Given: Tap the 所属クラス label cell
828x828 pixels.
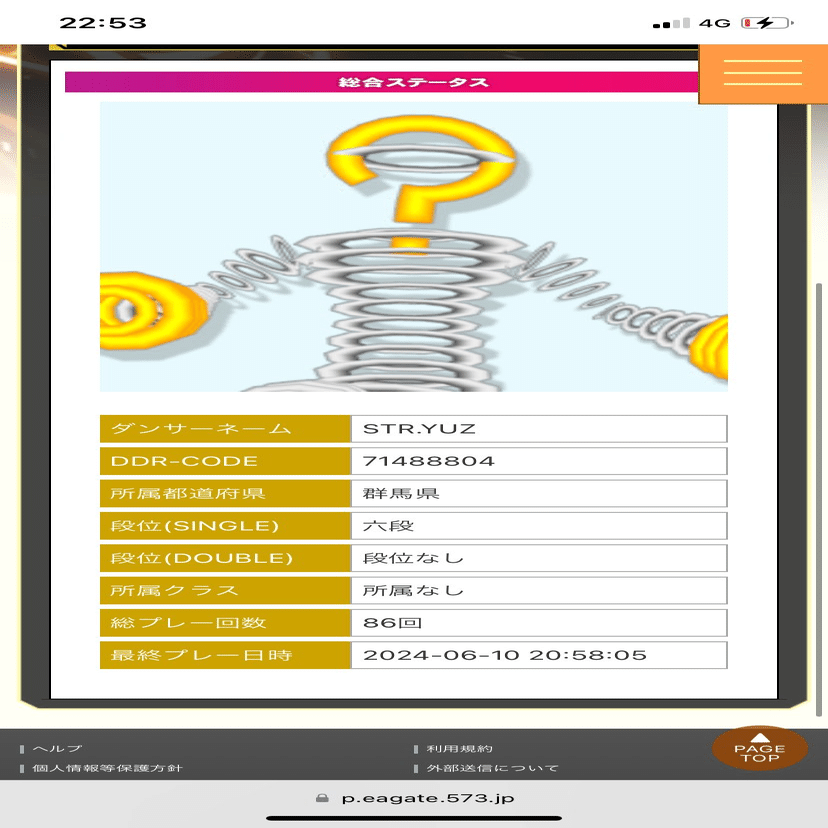Looking at the screenshot, I should (x=225, y=590).
